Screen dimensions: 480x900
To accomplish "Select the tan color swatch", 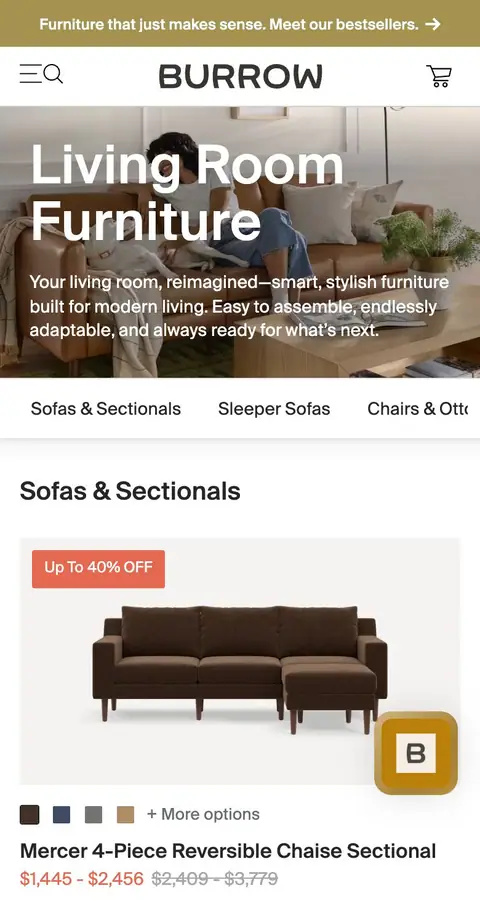I will (x=125, y=814).
